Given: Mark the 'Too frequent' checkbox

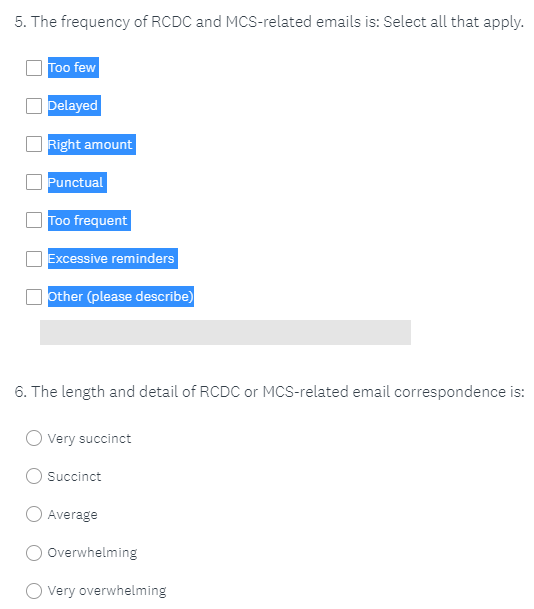Looking at the screenshot, I should click(x=34, y=220).
